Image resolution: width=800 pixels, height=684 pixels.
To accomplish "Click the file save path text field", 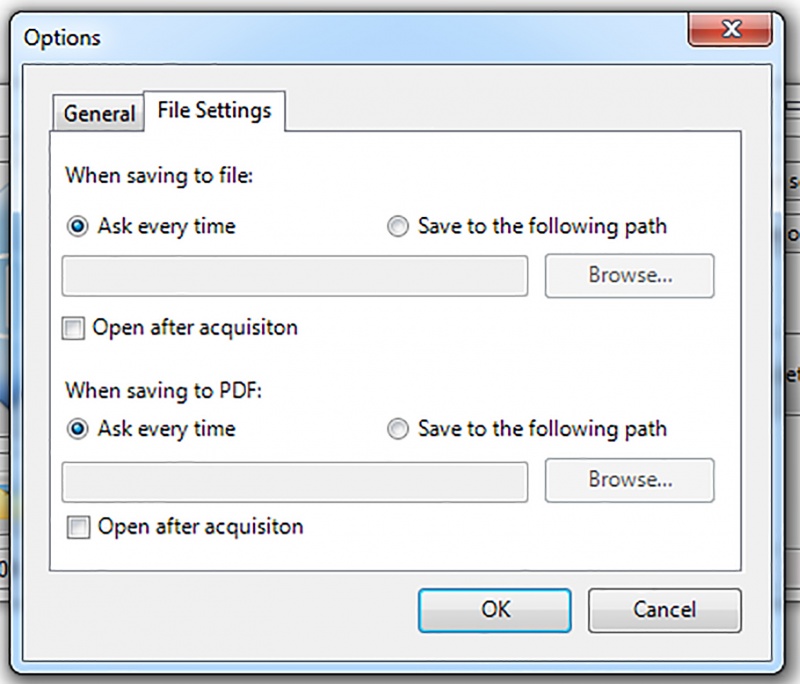I will click(295, 277).
